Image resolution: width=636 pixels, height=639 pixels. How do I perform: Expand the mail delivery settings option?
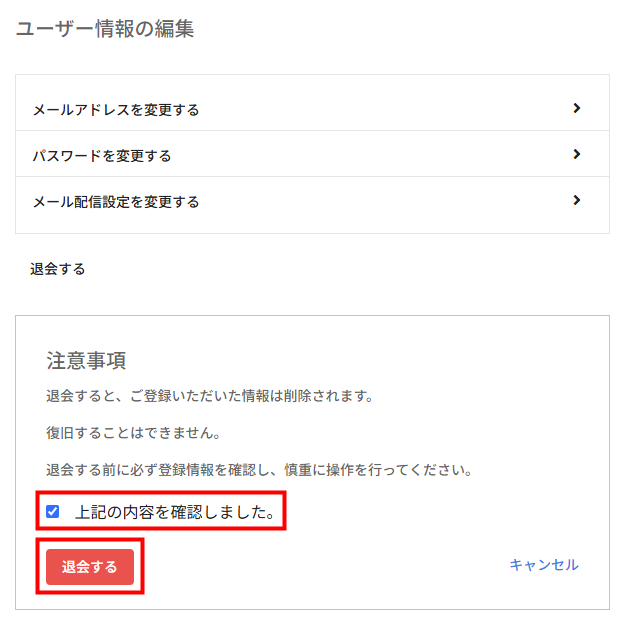[x=312, y=201]
